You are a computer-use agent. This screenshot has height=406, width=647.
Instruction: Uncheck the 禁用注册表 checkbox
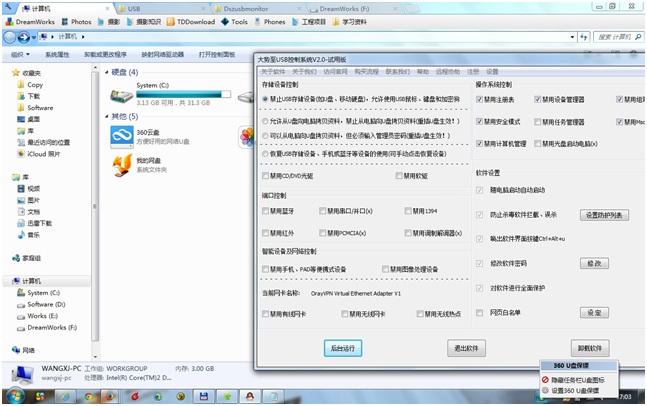point(480,100)
